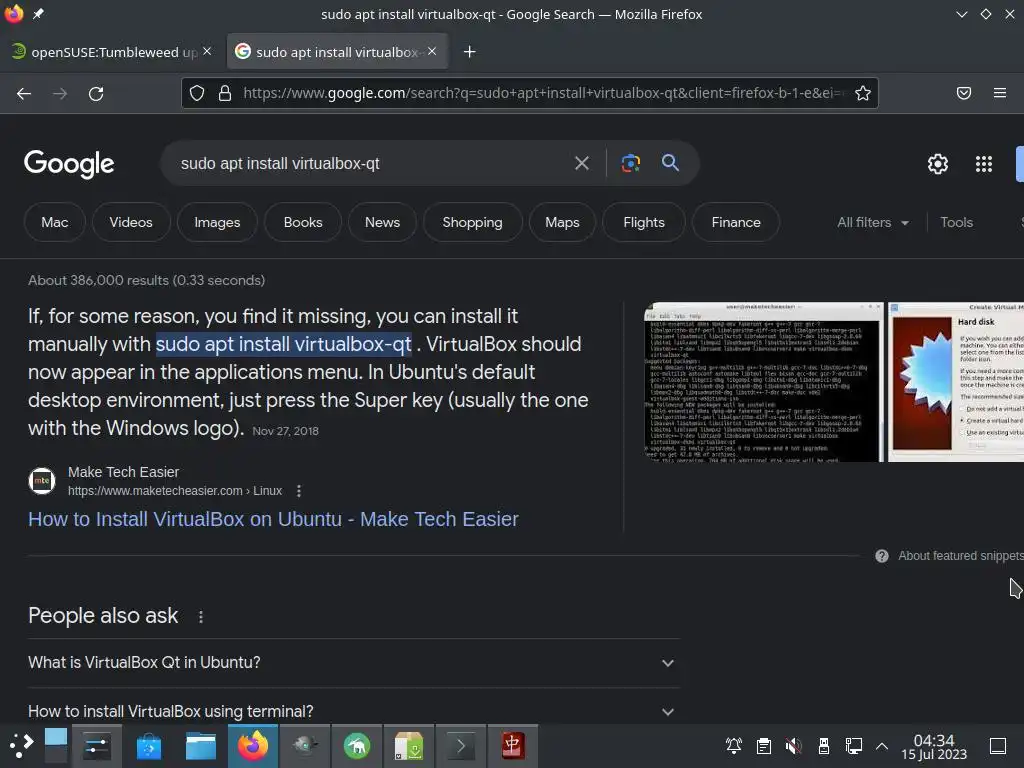Screen dimensions: 1024x768
Task: Click in the Google search box
Action: (x=372, y=163)
